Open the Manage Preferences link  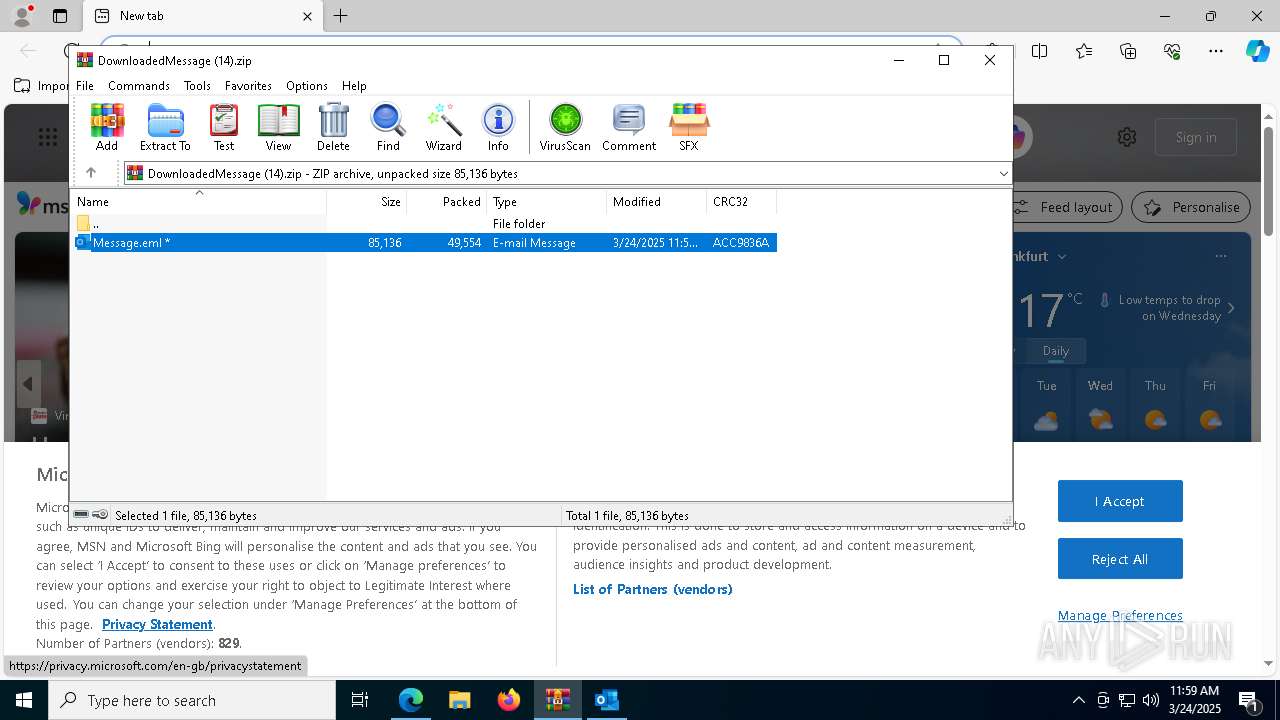(1120, 615)
